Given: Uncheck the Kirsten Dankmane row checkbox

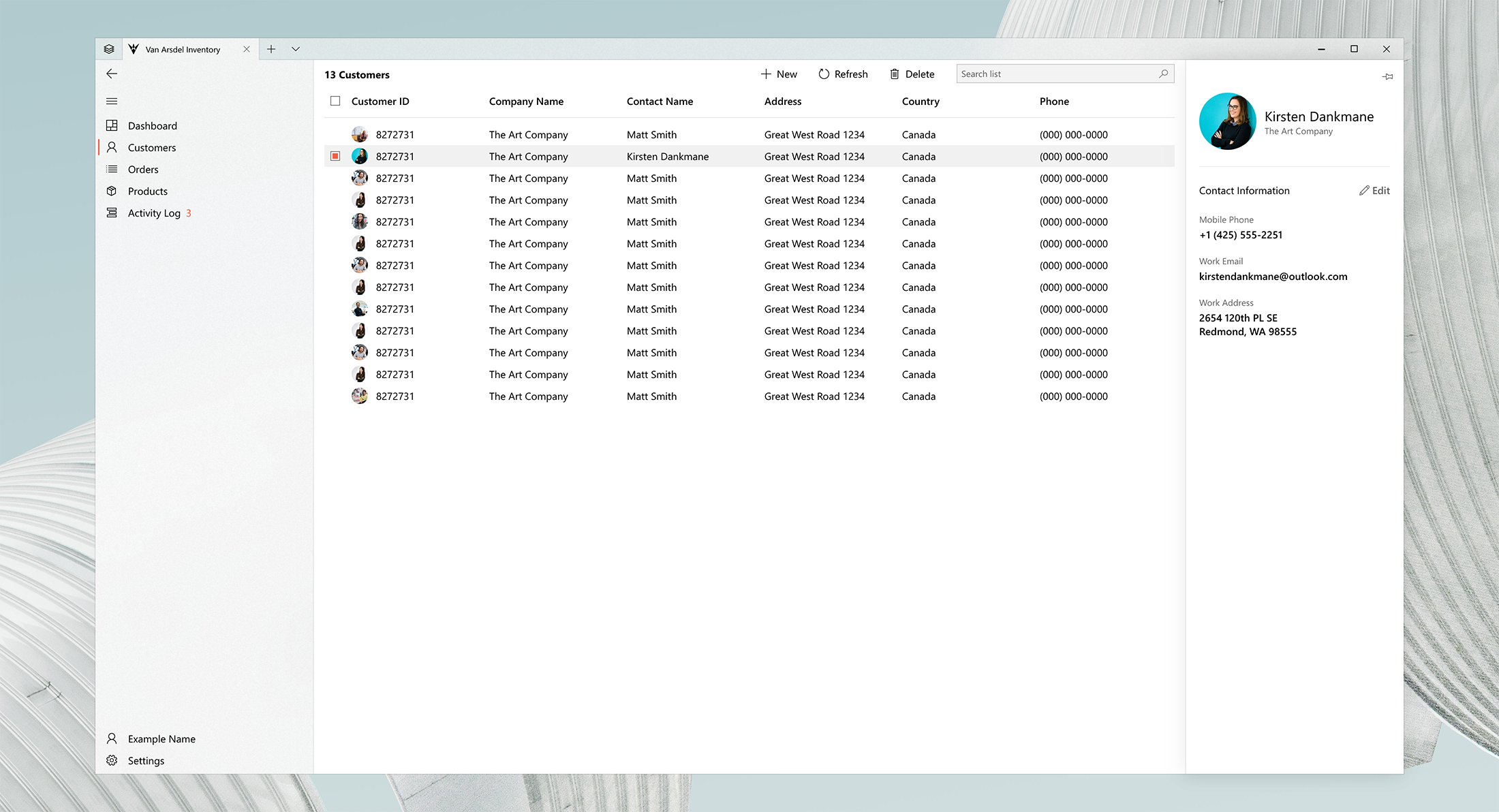Looking at the screenshot, I should pyautogui.click(x=335, y=156).
